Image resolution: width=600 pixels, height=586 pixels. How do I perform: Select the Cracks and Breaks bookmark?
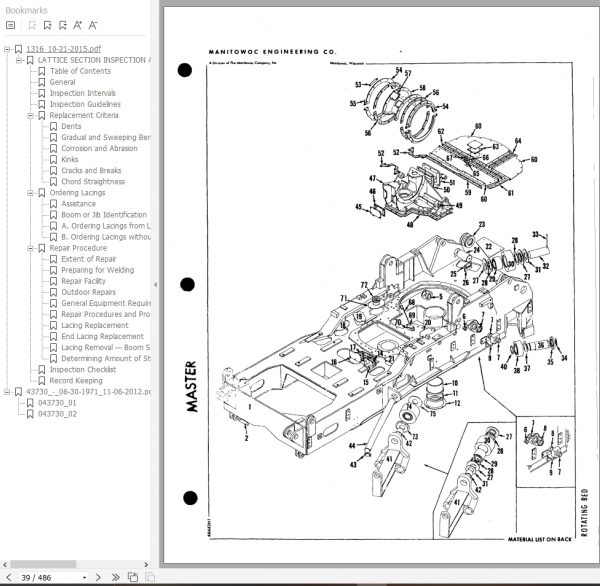click(x=91, y=171)
